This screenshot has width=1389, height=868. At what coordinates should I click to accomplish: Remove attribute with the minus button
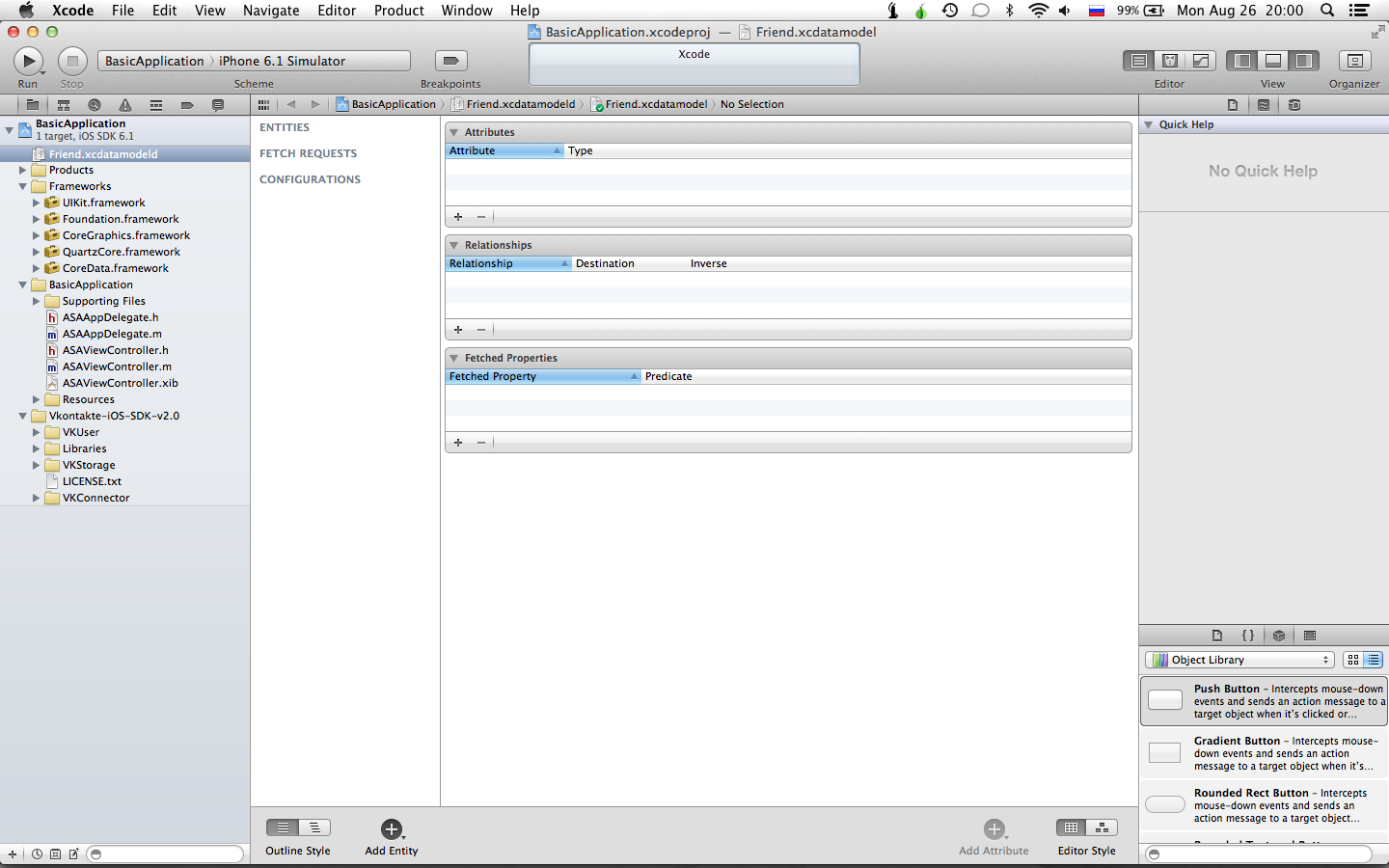click(x=481, y=217)
